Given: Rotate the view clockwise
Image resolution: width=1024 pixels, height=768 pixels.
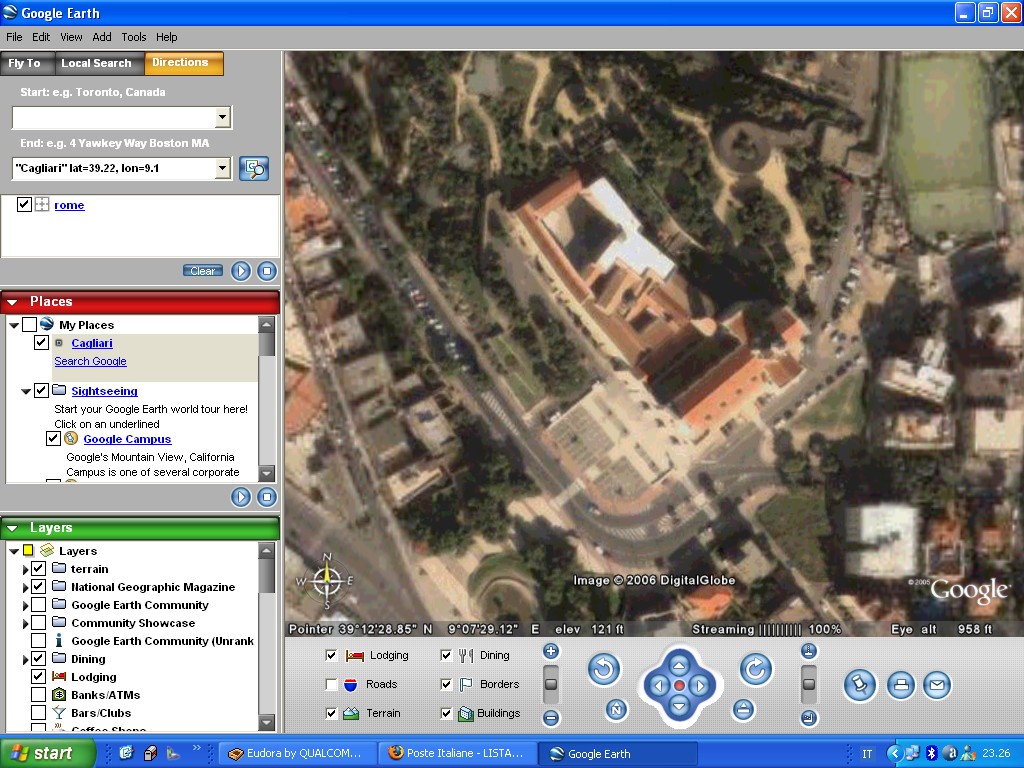Looking at the screenshot, I should (756, 669).
